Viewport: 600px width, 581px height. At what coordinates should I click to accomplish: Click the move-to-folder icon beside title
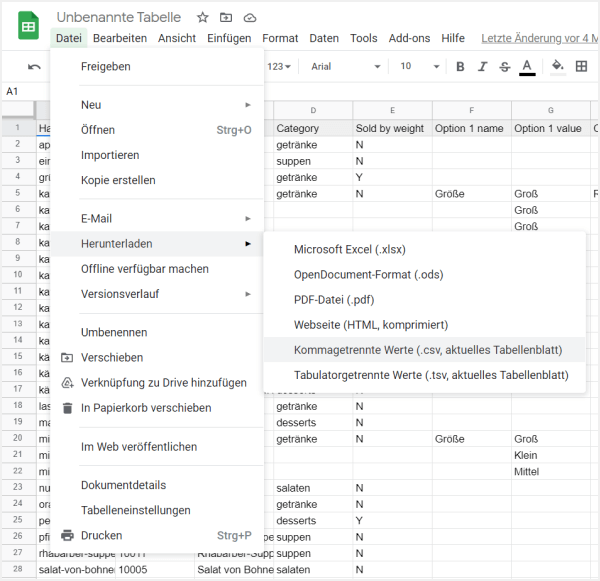(226, 17)
